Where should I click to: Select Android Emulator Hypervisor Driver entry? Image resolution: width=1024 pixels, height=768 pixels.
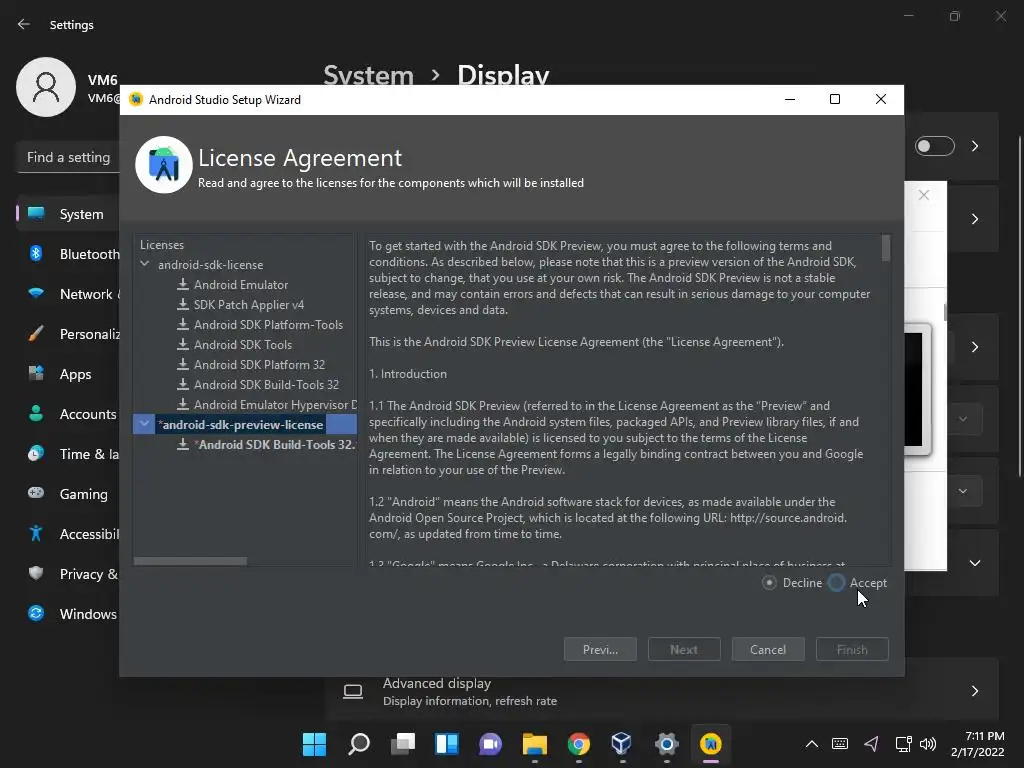(x=275, y=405)
